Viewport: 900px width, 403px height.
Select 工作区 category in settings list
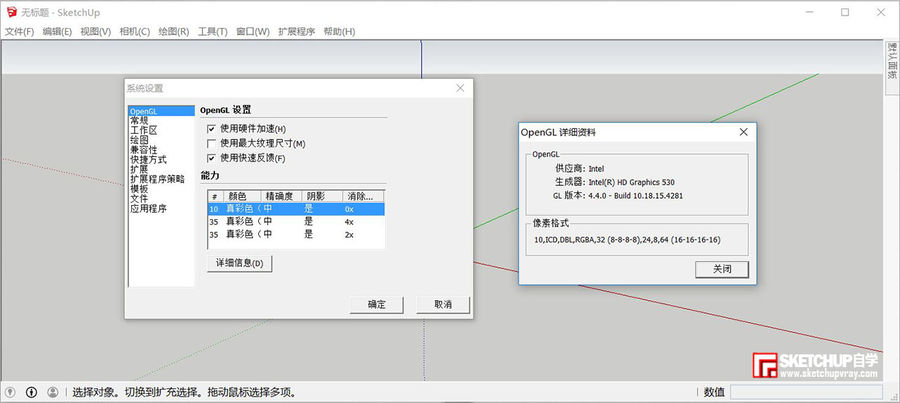[162, 130]
